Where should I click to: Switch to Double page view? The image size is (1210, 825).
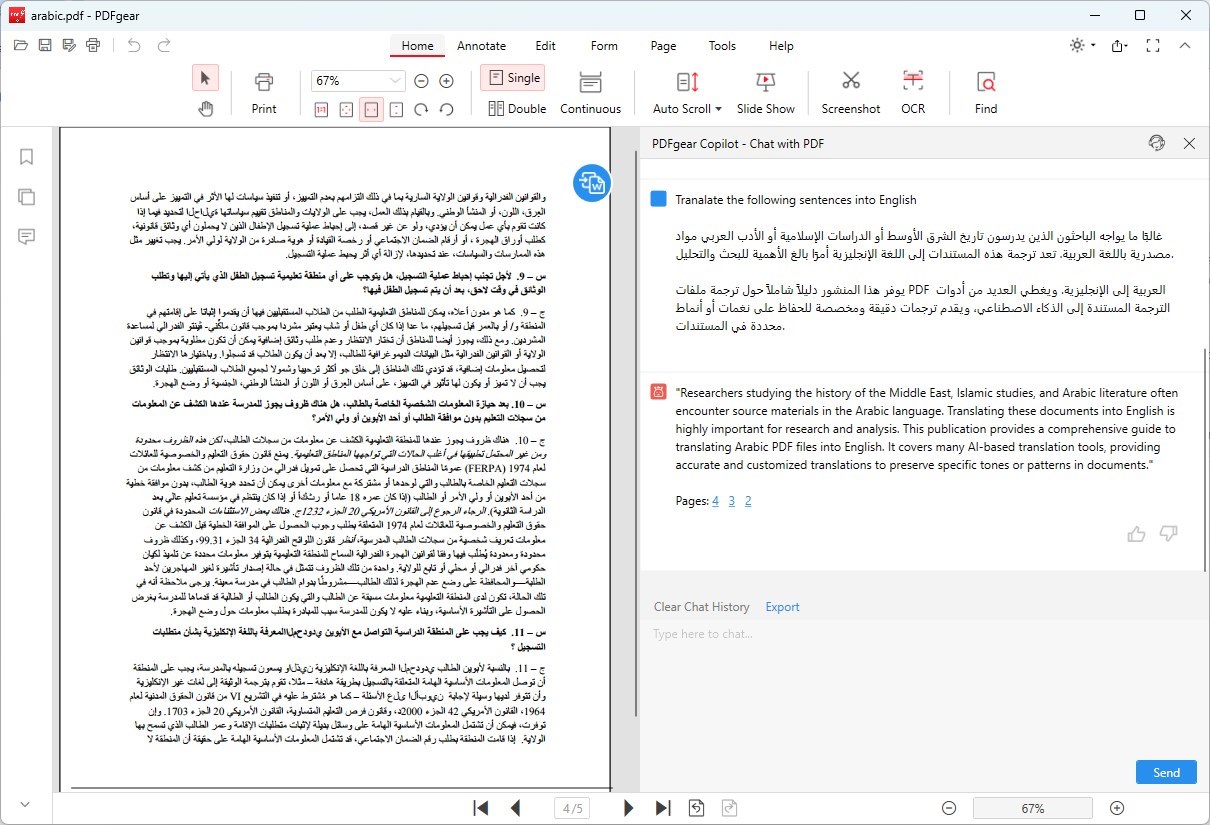pyautogui.click(x=516, y=110)
